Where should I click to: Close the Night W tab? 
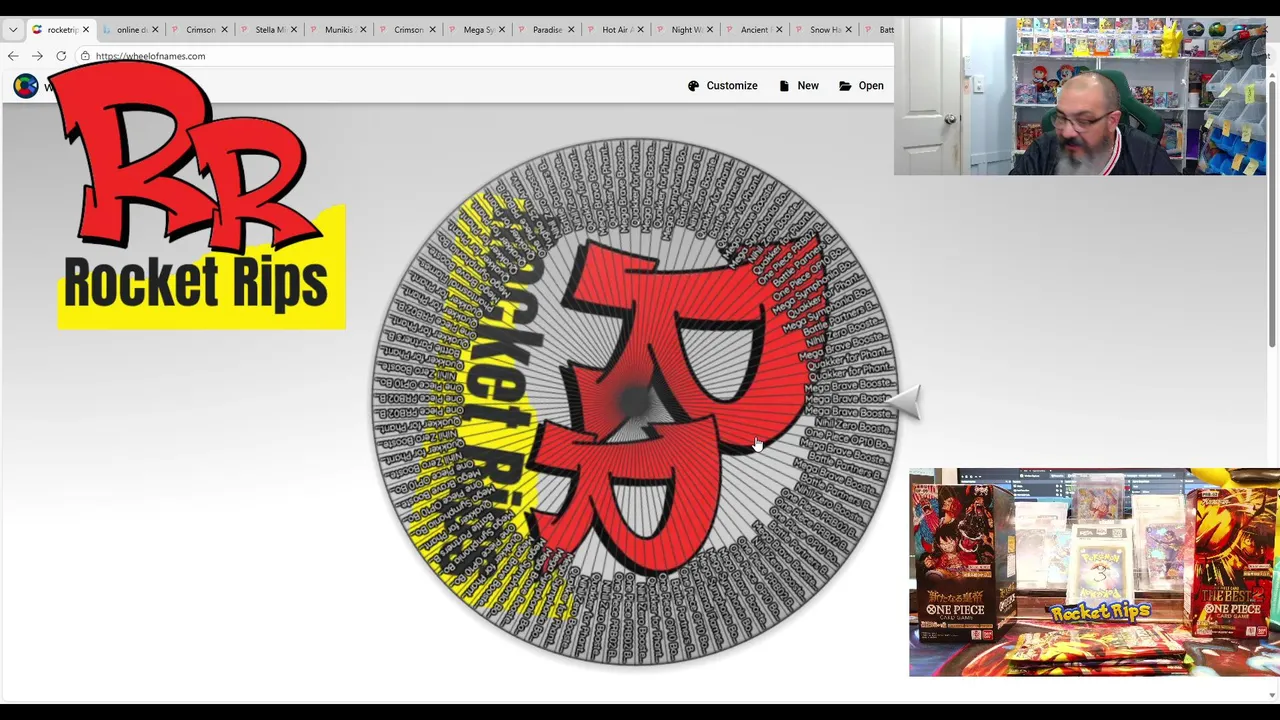[710, 30]
